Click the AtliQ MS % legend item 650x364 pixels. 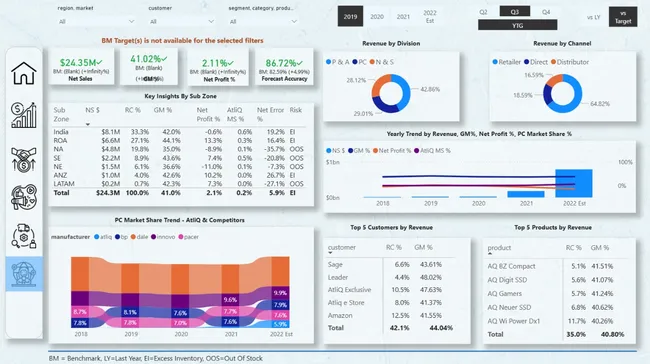432,150
